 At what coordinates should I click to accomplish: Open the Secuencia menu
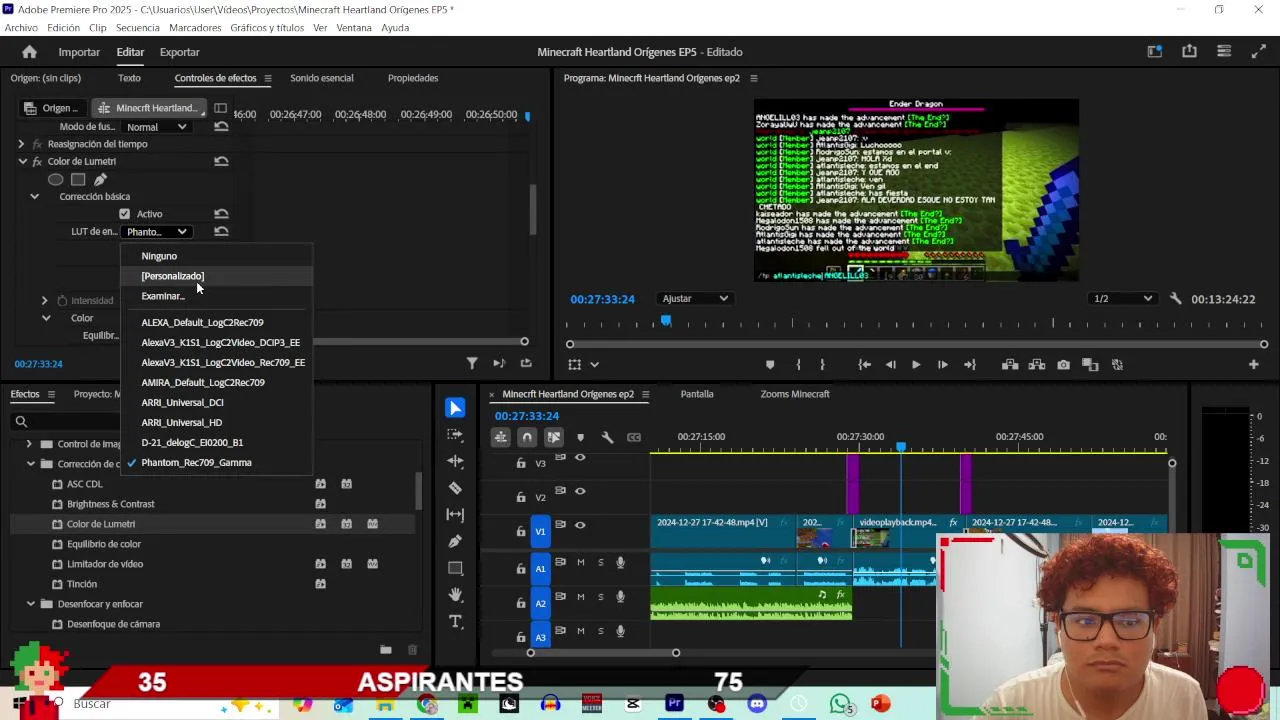[x=137, y=28]
